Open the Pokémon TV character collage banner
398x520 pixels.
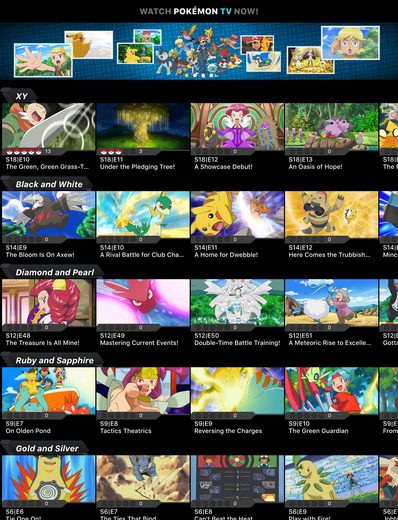click(199, 51)
